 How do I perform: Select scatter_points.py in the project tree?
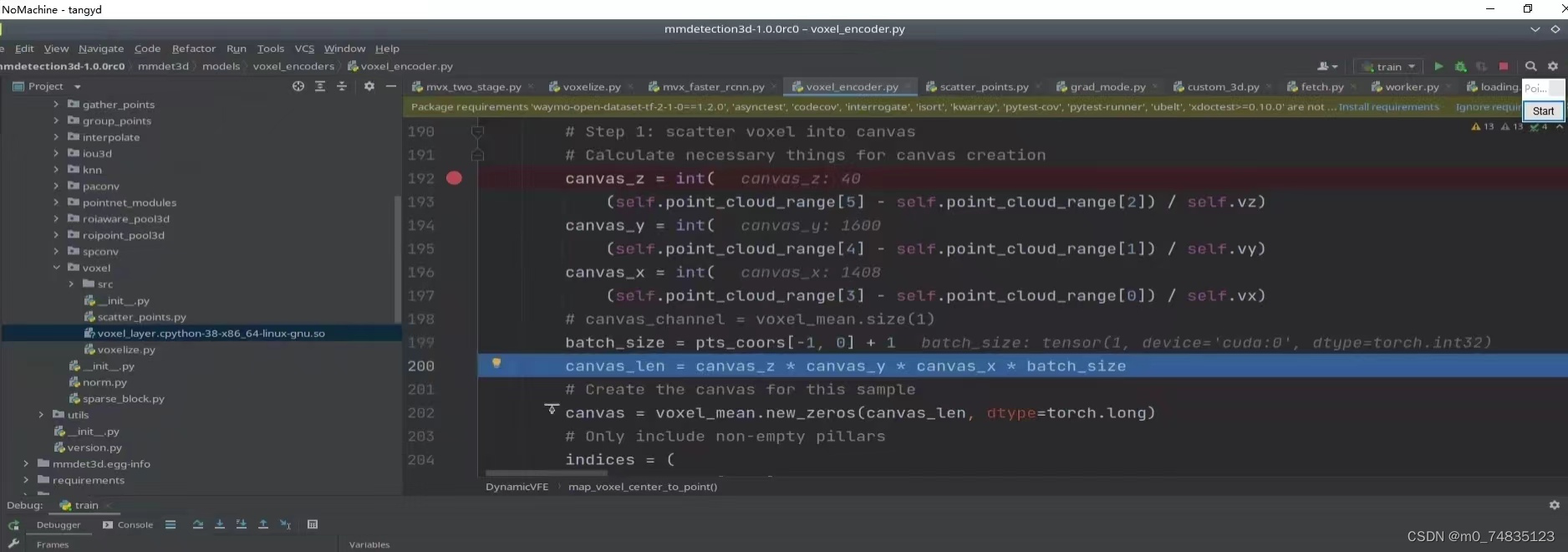(x=141, y=317)
